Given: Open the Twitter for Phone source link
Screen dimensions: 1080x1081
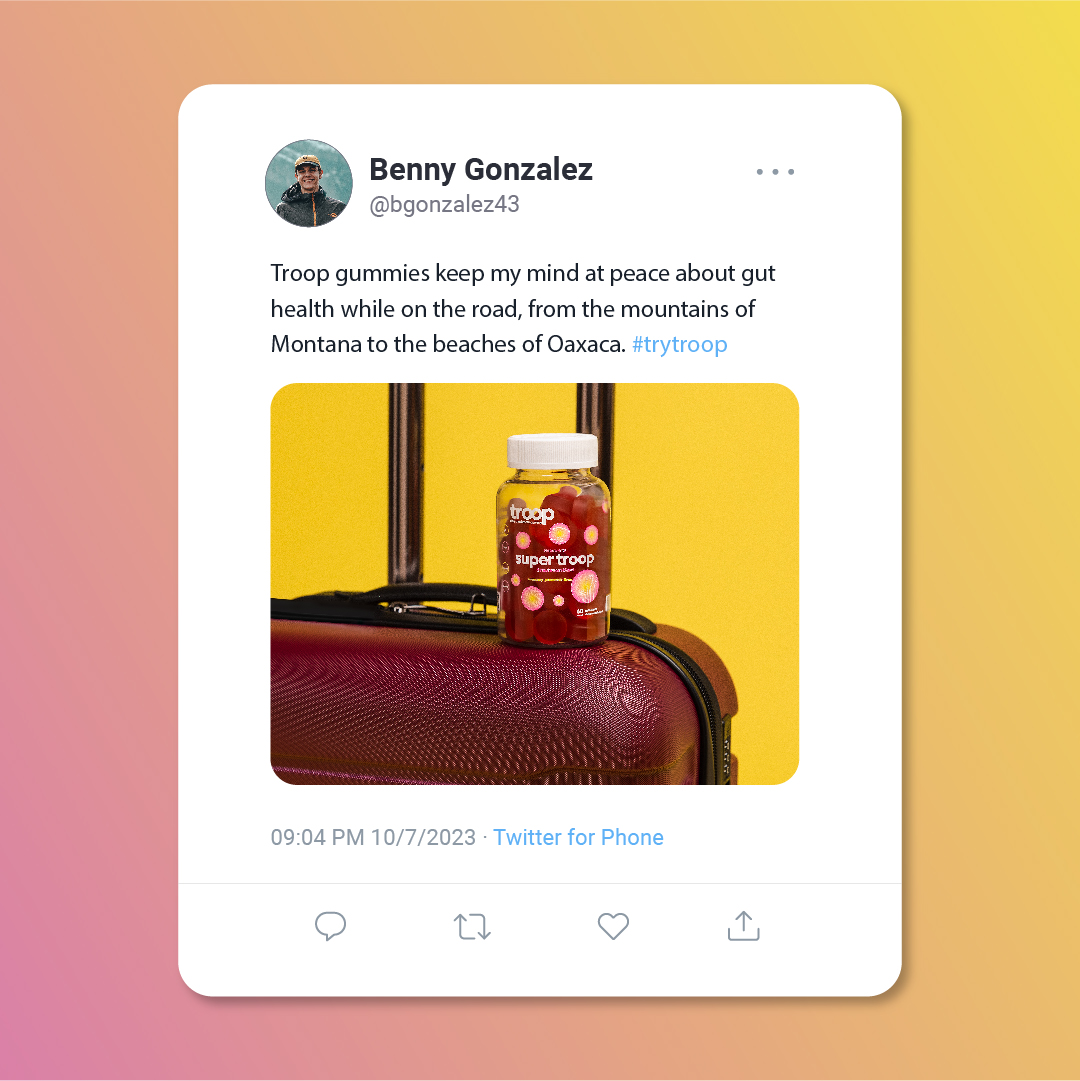Looking at the screenshot, I should [578, 837].
